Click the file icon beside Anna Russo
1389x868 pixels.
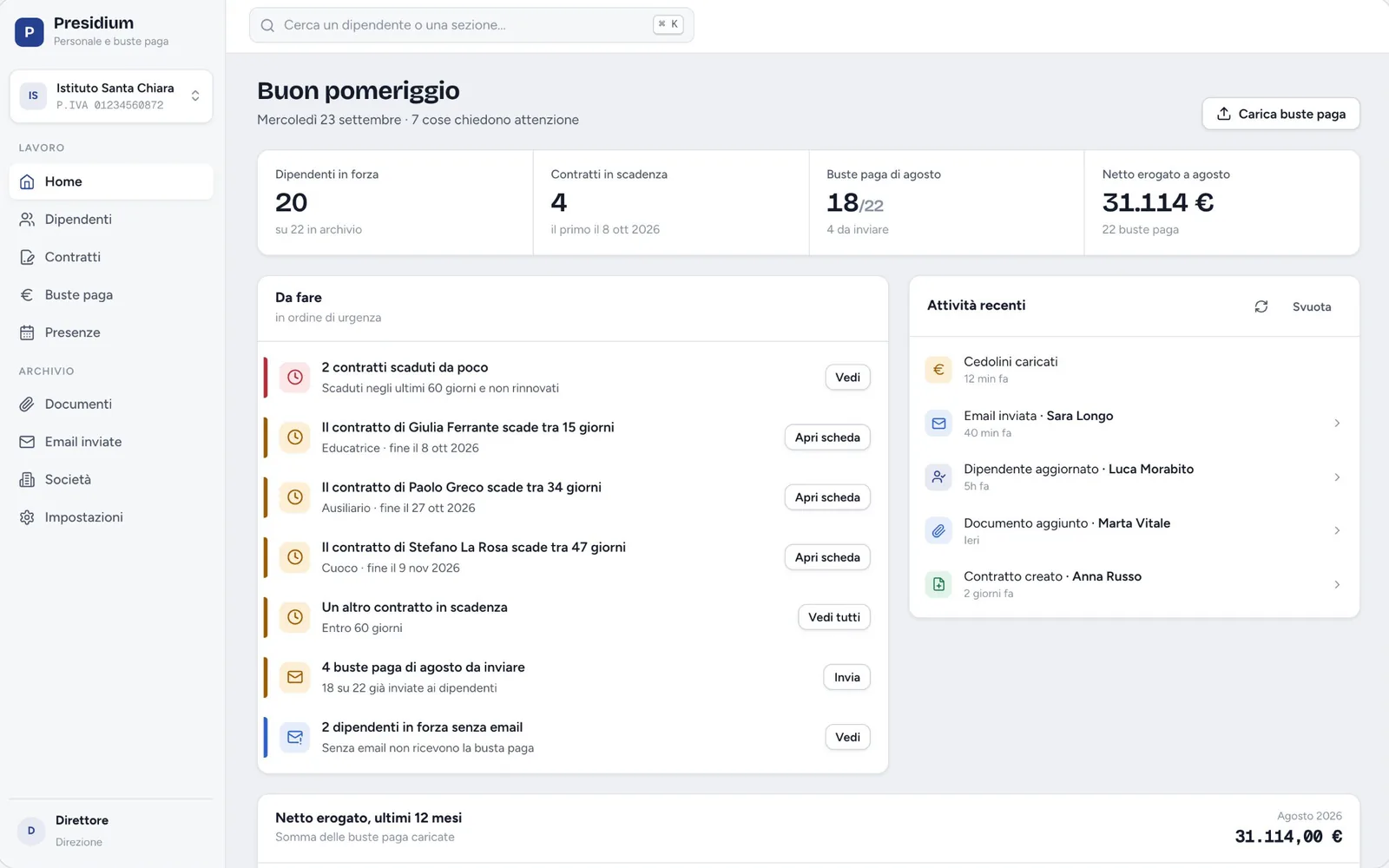(938, 584)
